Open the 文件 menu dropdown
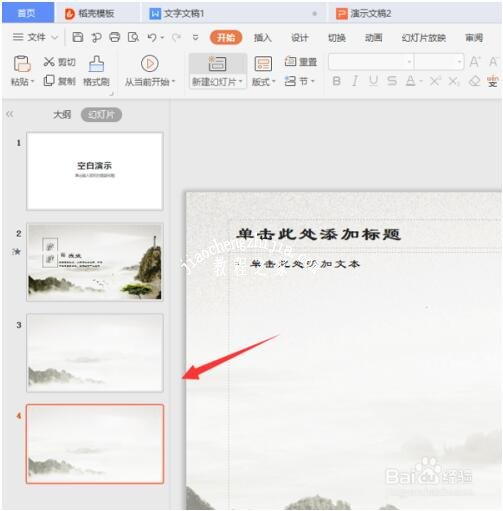The height and width of the screenshot is (511, 503). (35, 37)
